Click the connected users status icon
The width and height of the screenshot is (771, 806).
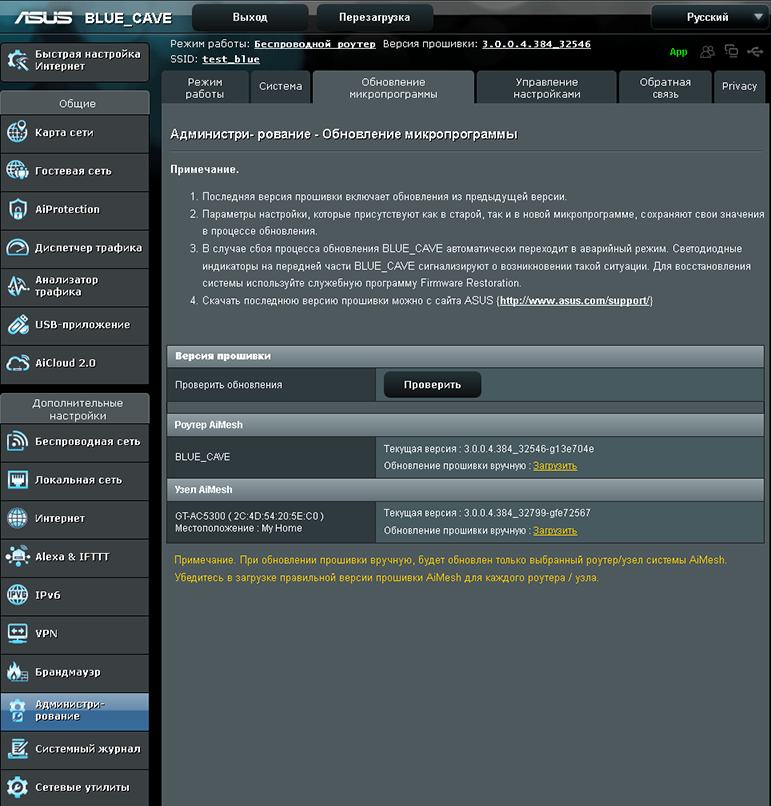[708, 51]
